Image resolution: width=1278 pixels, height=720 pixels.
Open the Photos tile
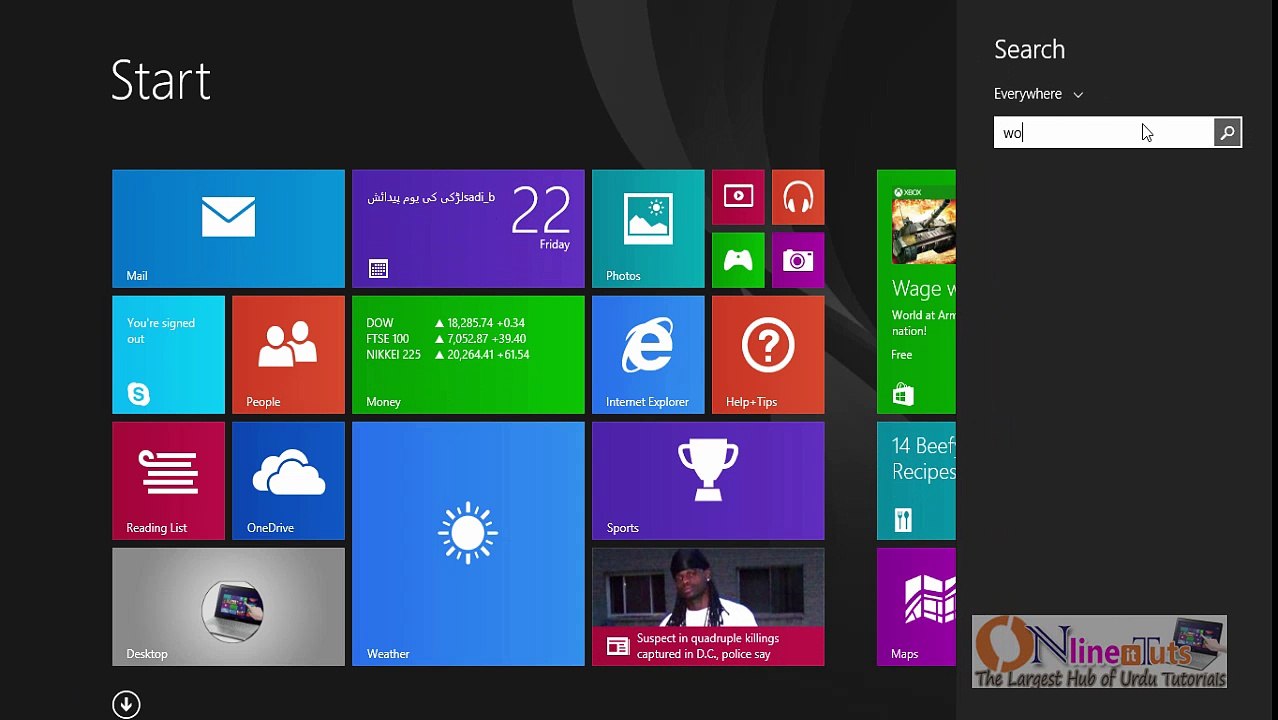pyautogui.click(x=648, y=229)
